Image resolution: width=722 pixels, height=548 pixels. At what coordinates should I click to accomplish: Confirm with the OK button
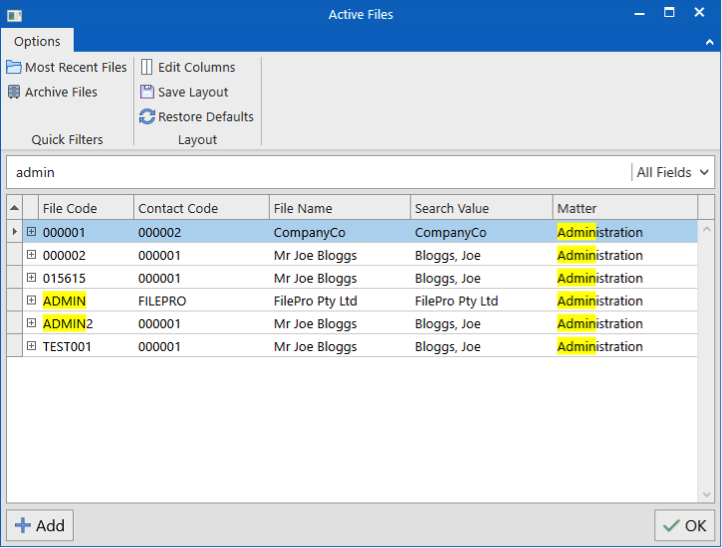coord(684,525)
